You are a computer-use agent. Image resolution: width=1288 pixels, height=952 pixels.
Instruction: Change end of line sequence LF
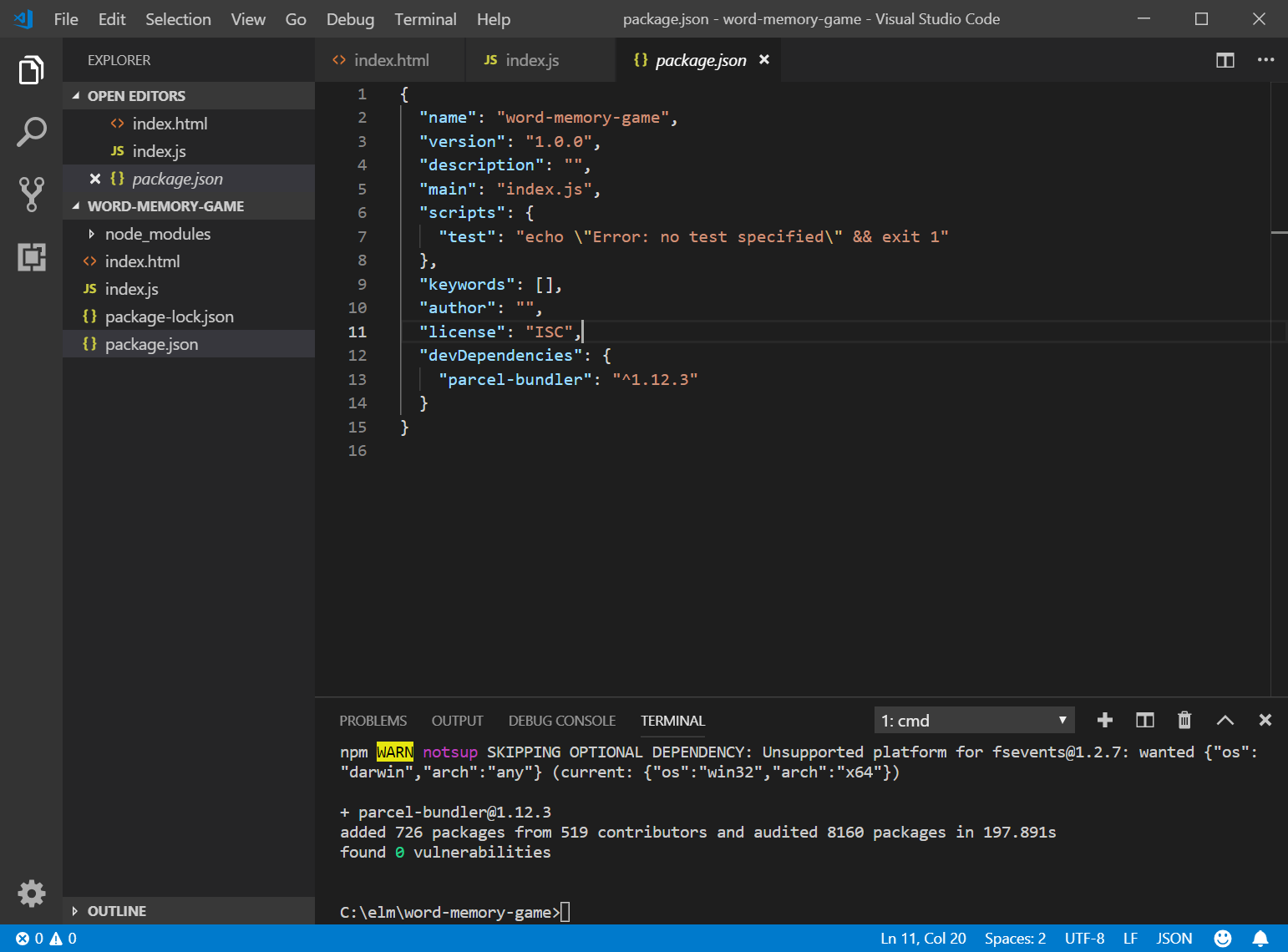click(x=1130, y=939)
